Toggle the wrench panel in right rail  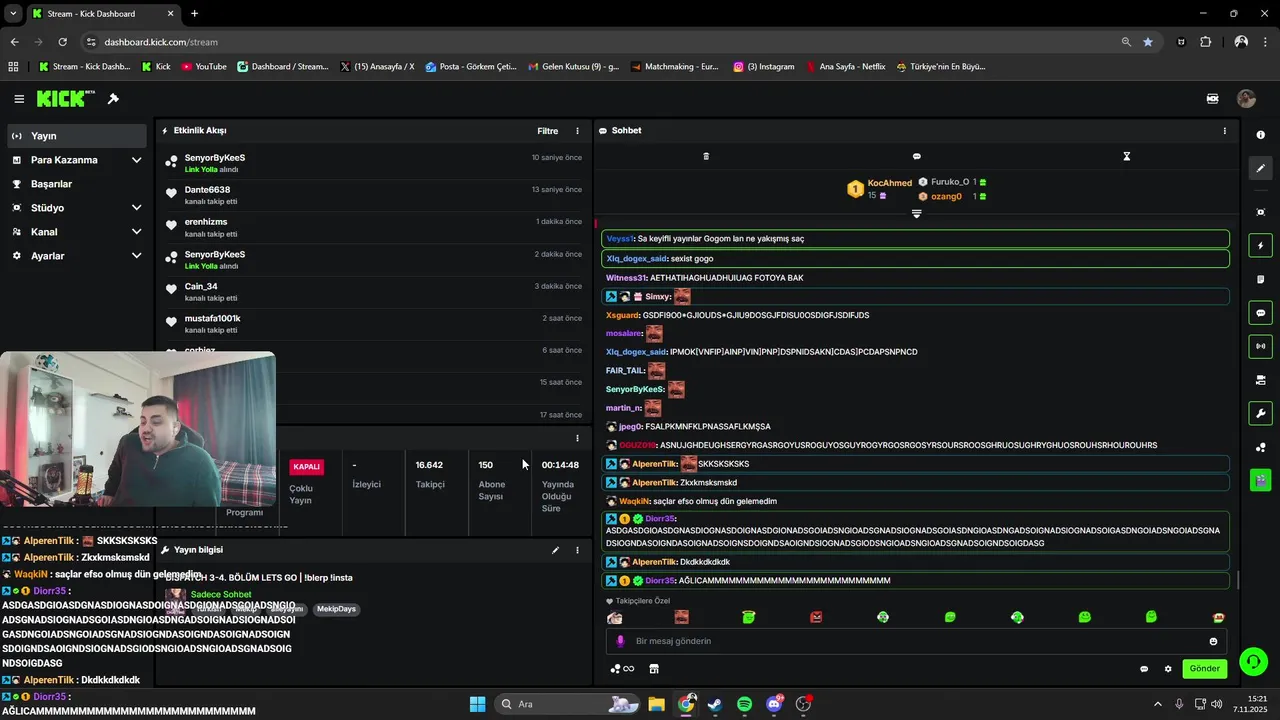(1260, 413)
